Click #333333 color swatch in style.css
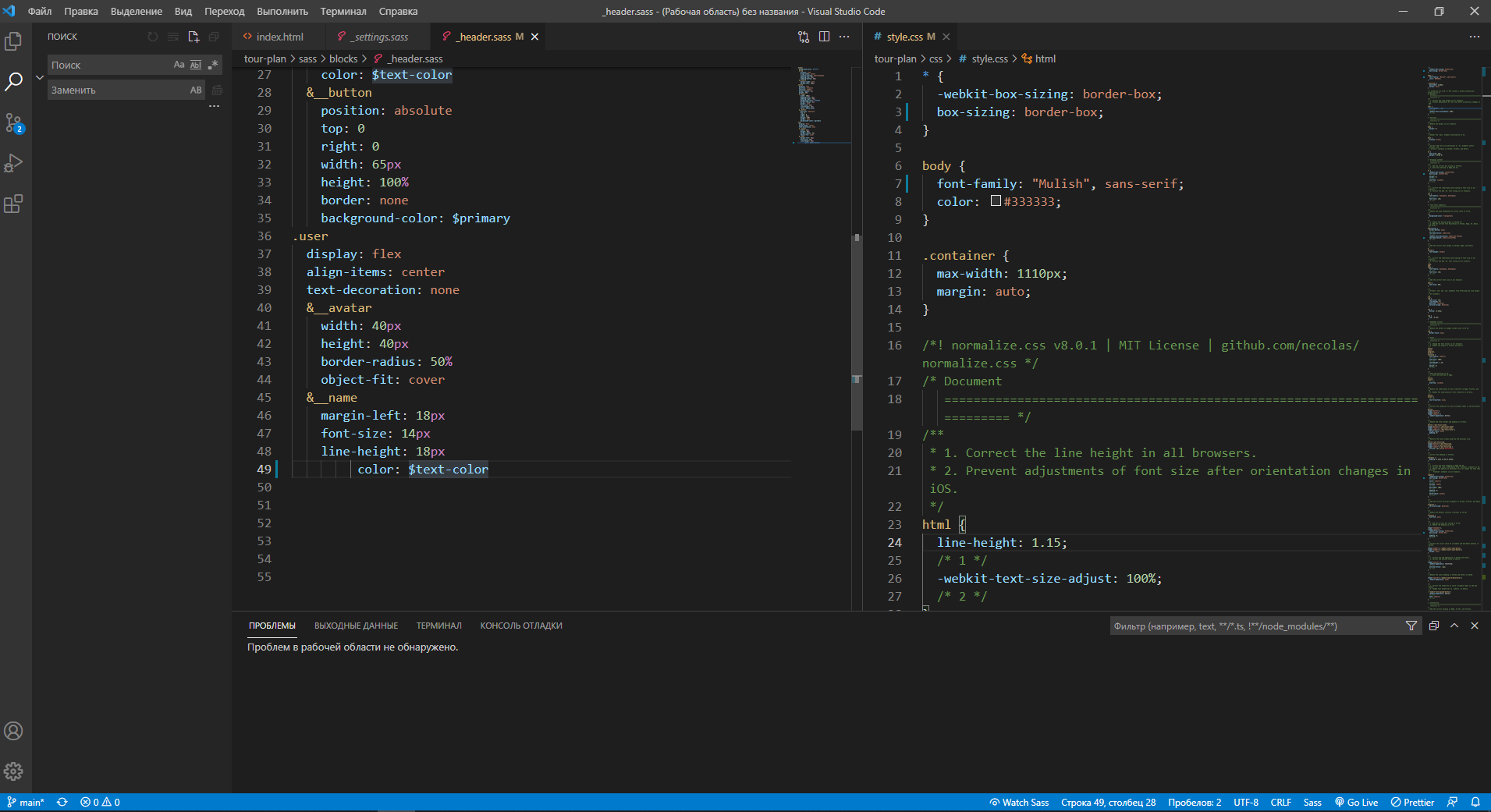 996,201
